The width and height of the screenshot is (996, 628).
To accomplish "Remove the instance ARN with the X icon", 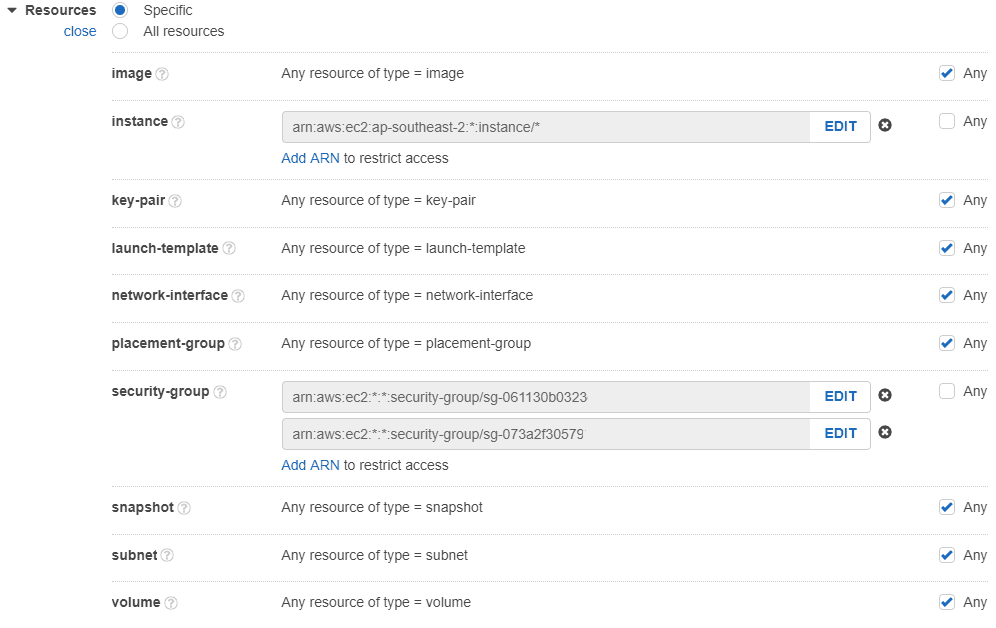I will click(x=885, y=125).
